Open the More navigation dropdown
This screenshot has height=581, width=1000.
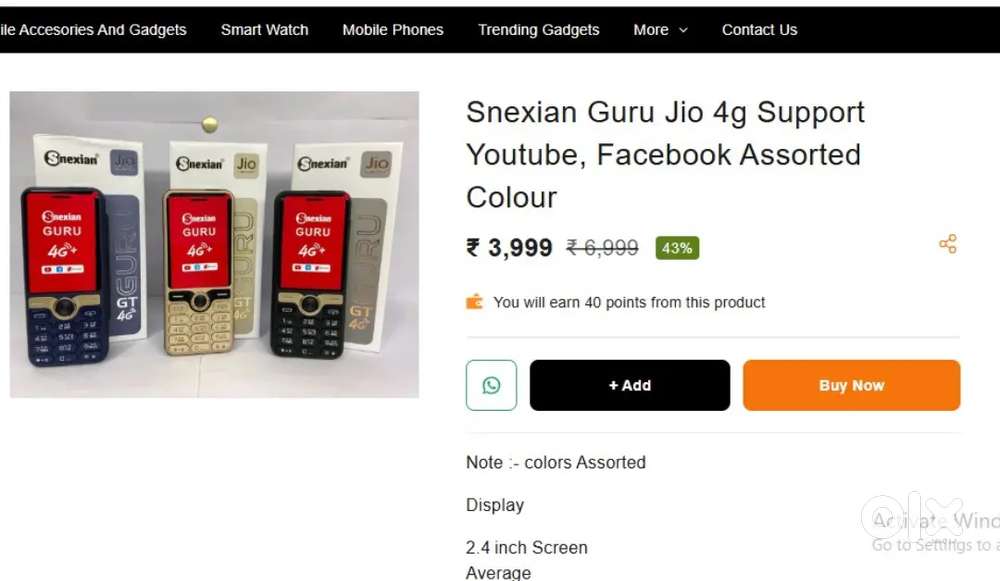click(660, 30)
